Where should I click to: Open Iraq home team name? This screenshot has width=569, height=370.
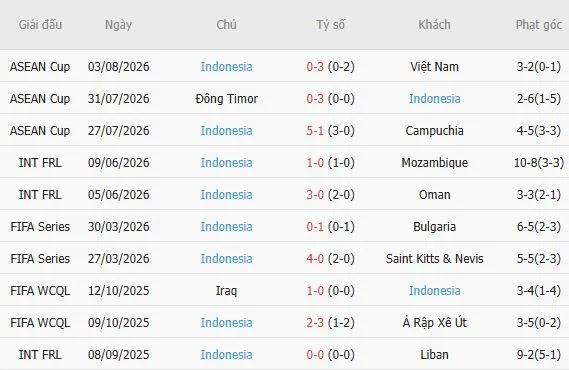[x=226, y=291]
